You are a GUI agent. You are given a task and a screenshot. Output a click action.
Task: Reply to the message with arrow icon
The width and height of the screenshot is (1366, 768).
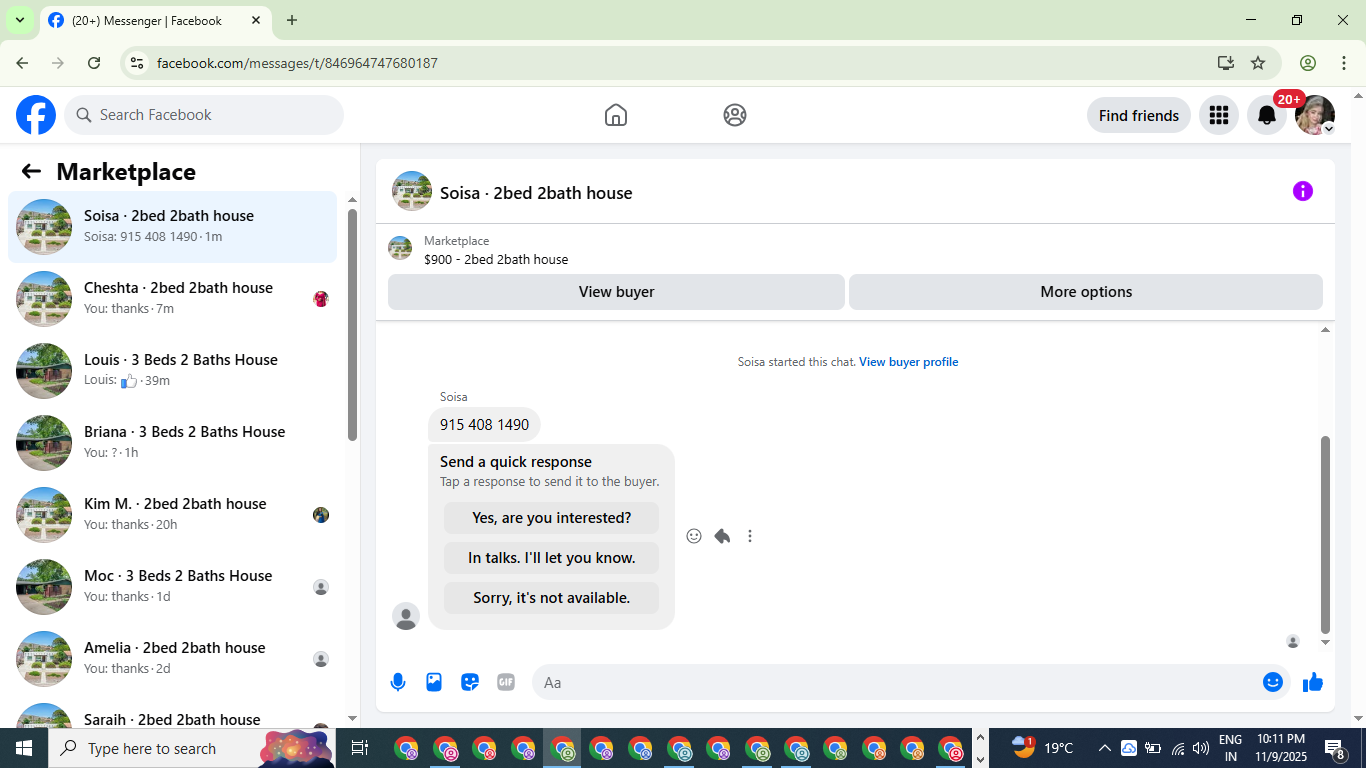(x=722, y=536)
